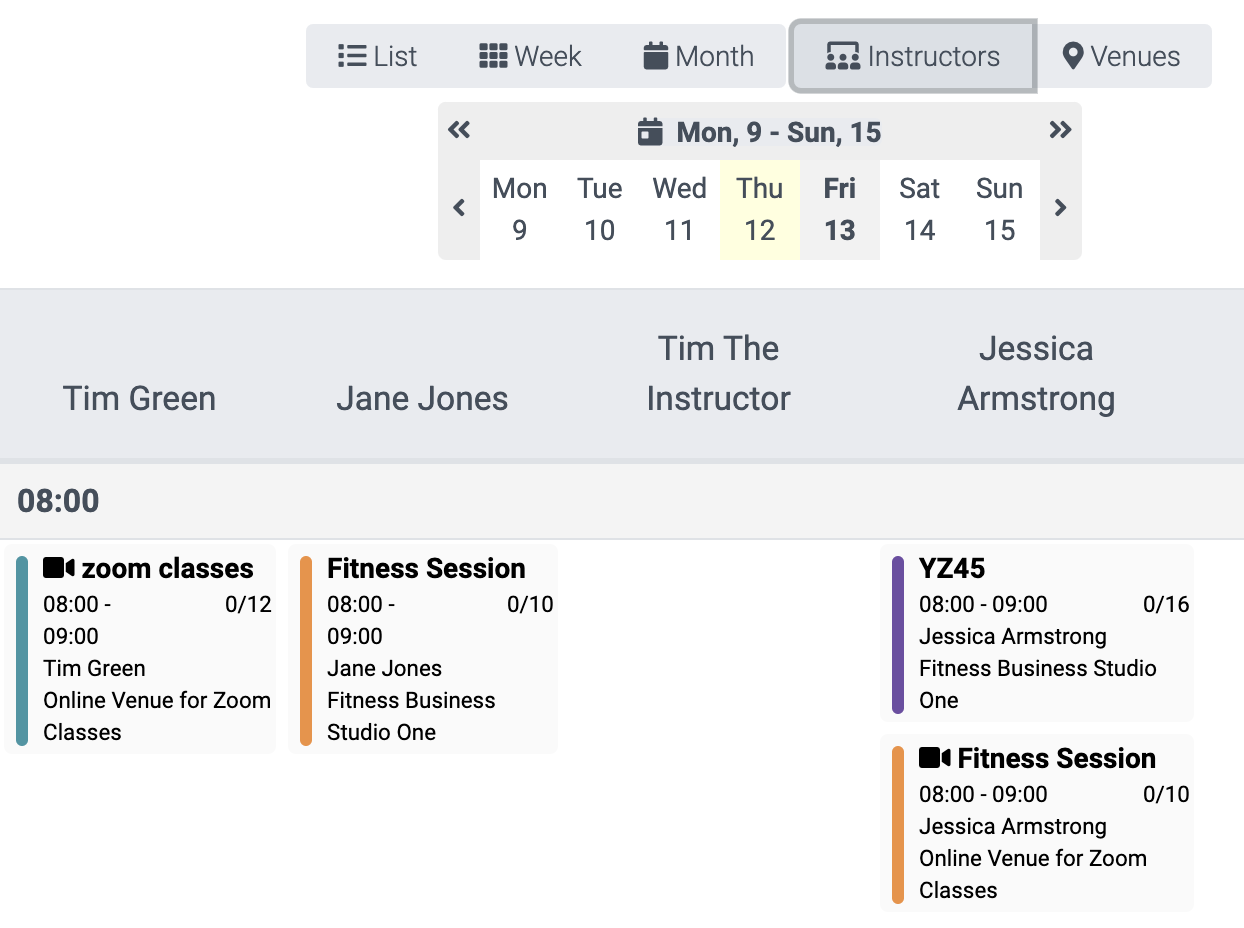Select the Week grid icon
The width and height of the screenshot is (1244, 928).
click(x=492, y=56)
